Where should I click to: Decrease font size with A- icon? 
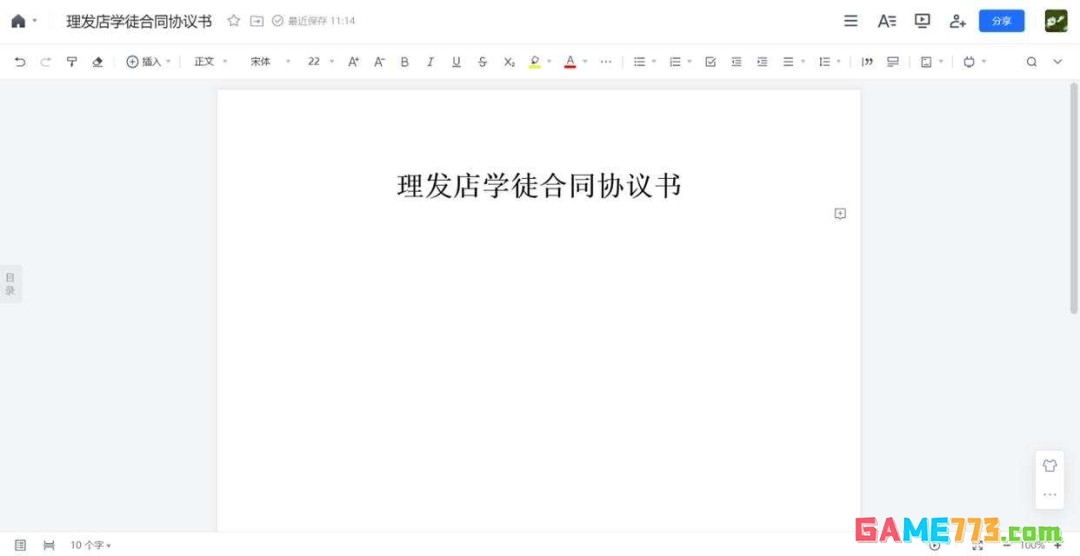[x=379, y=62]
